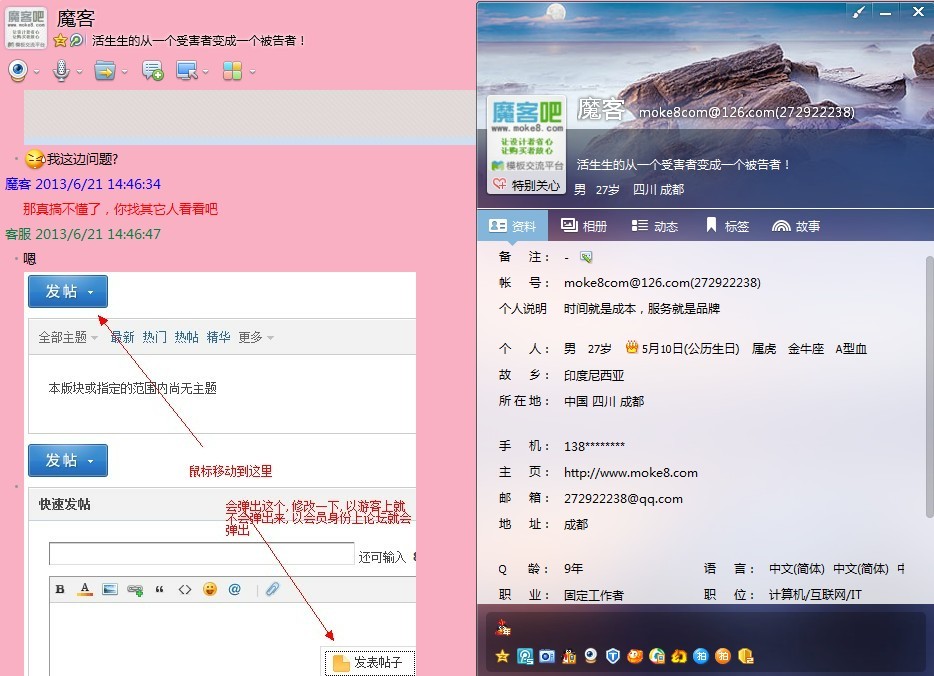This screenshot has width=934, height=676.
Task: Choose font color A in post editor
Action: click(x=85, y=589)
